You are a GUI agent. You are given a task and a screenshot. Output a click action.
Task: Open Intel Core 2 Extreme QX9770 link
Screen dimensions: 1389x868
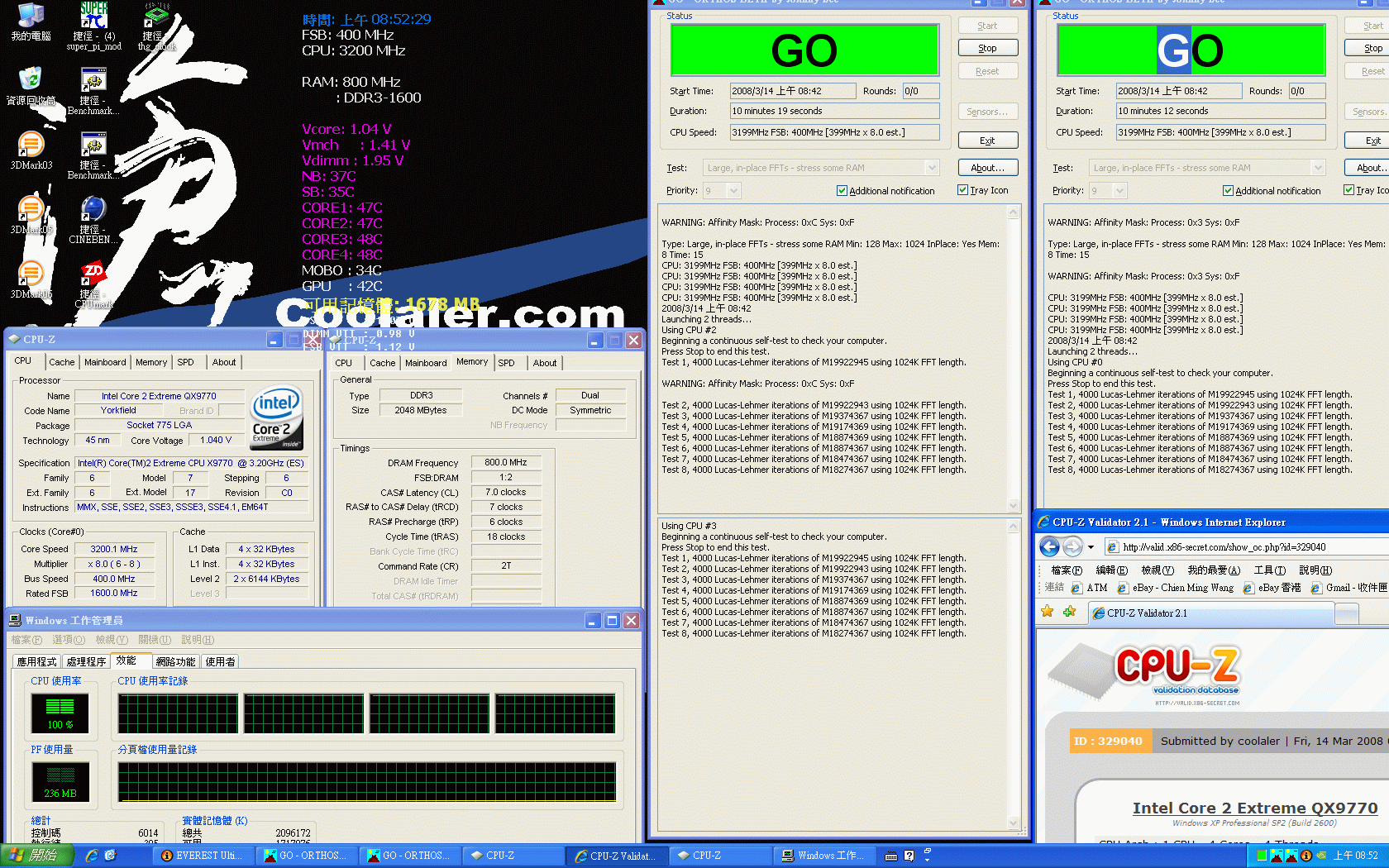1255,808
